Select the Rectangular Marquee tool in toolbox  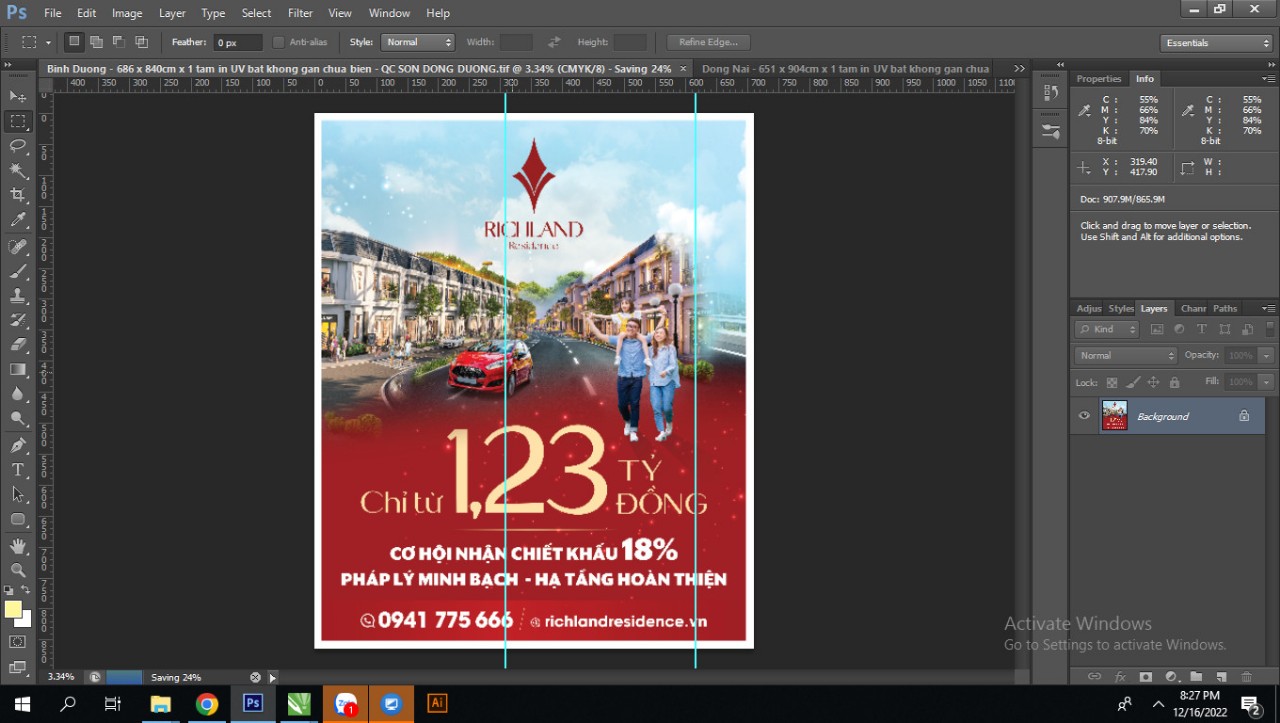[x=18, y=121]
